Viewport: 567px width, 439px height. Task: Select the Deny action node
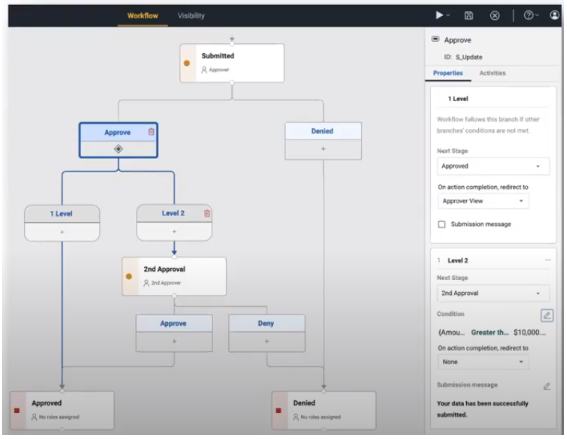click(267, 333)
